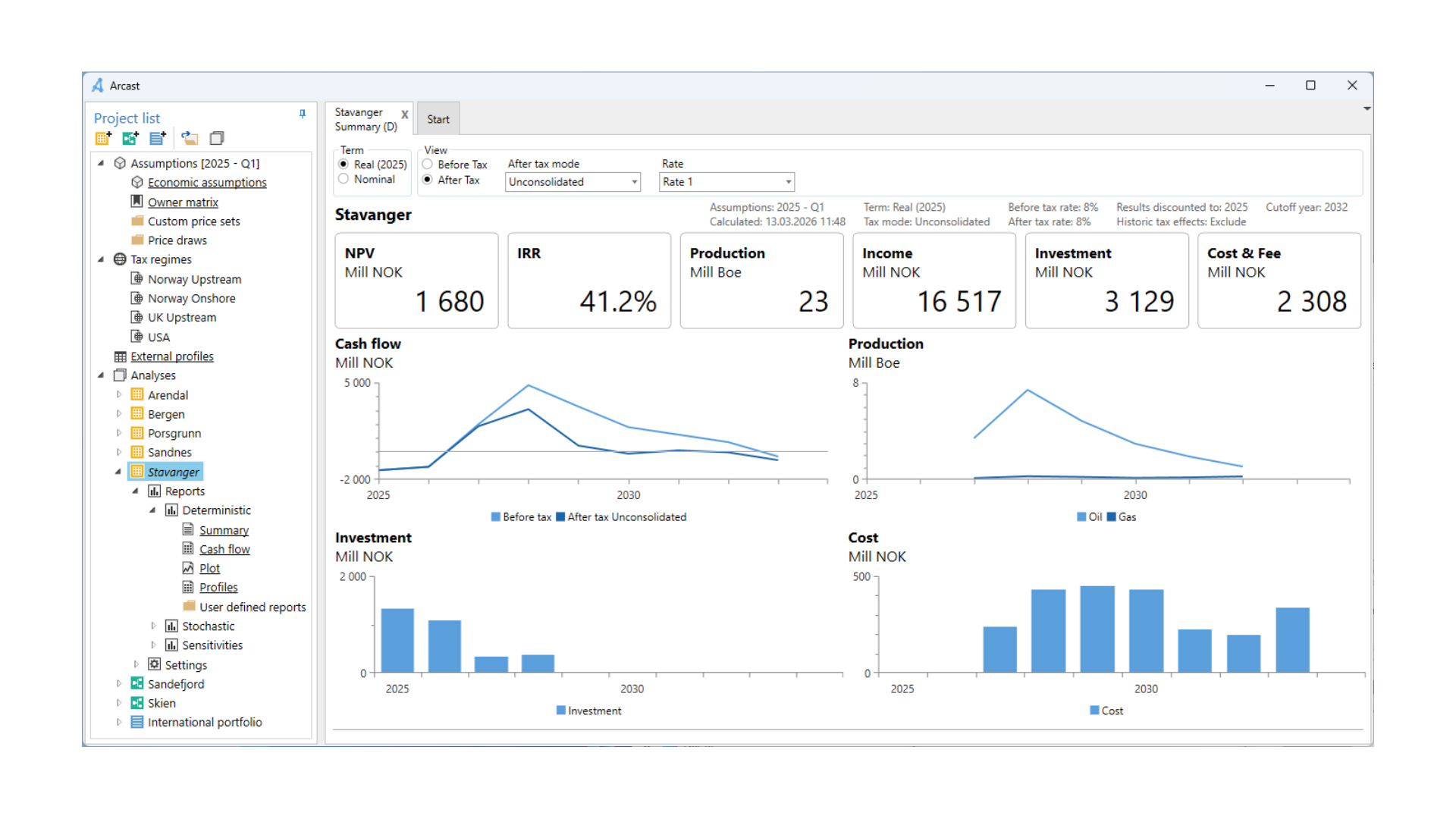1456x819 pixels.
Task: Click the green add decision tree icon
Action: (x=130, y=138)
